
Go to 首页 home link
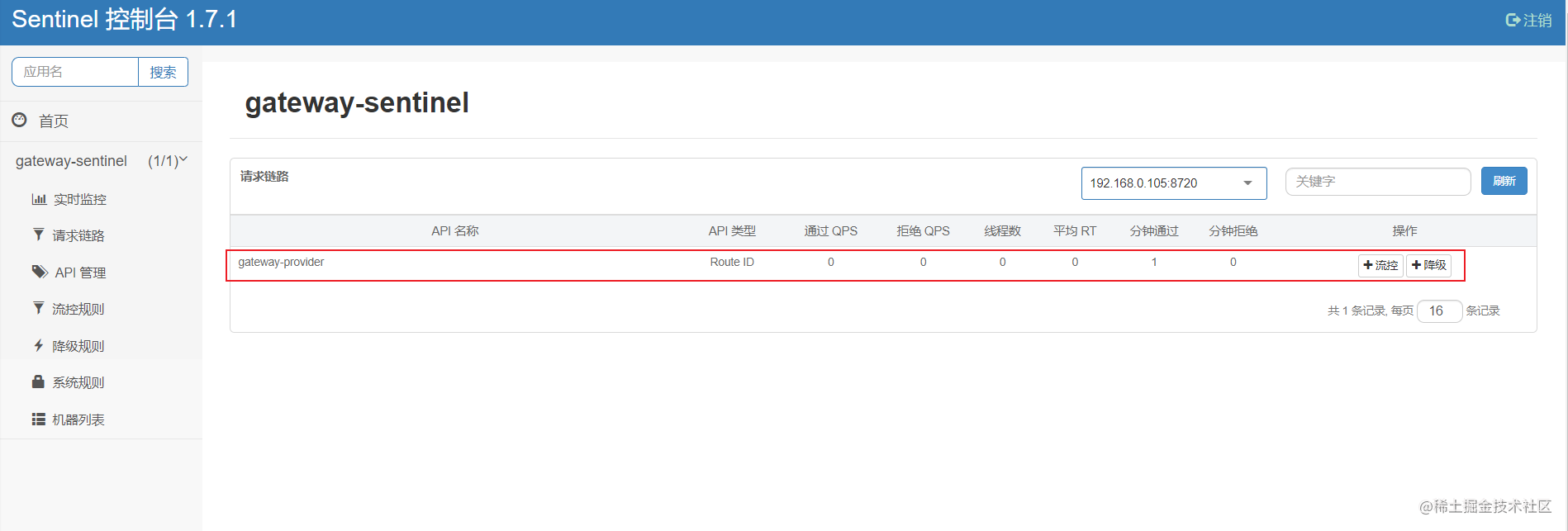pyautogui.click(x=54, y=121)
